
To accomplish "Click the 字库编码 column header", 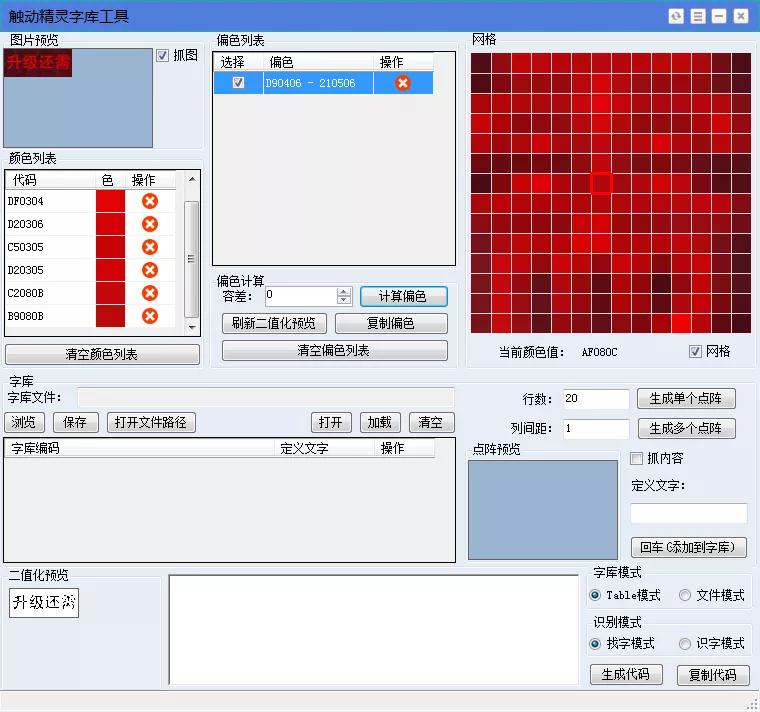I will point(140,448).
